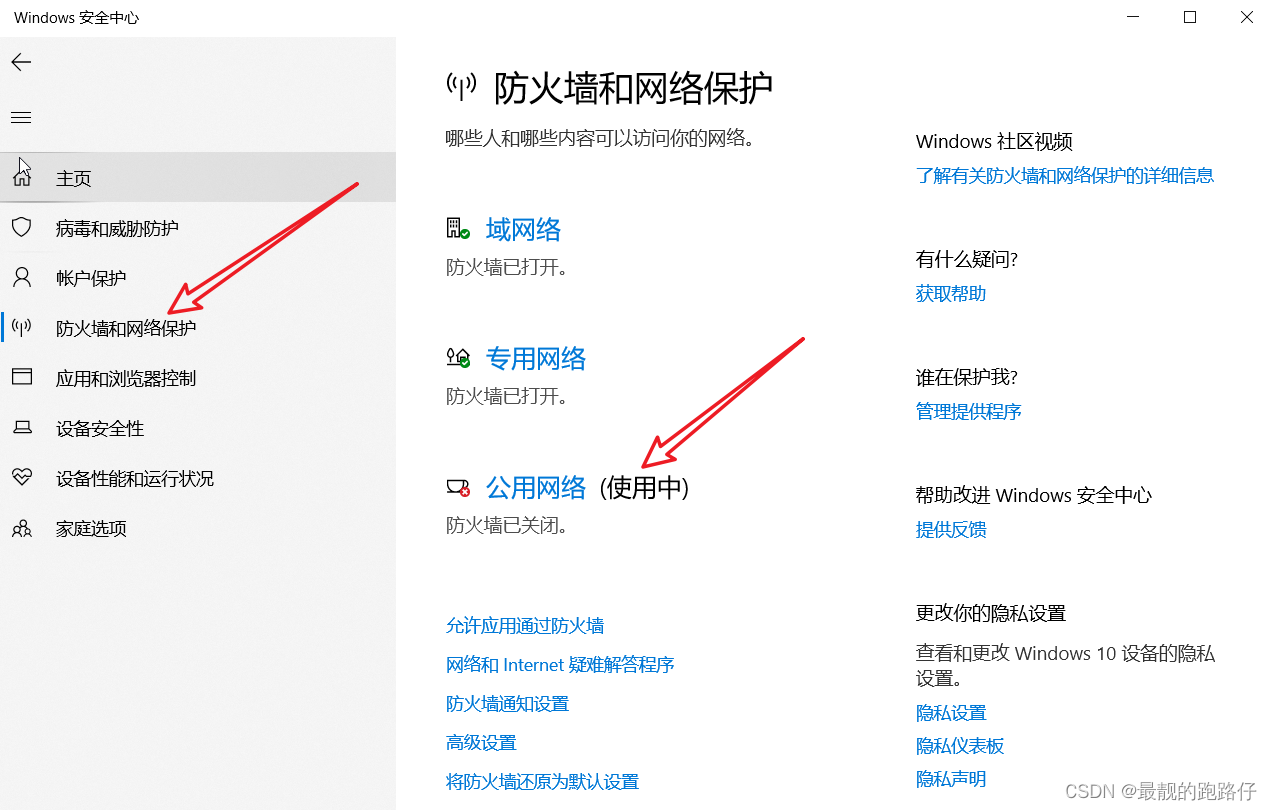The height and width of the screenshot is (810, 1272).
Task: Click the (使用中) label
Action: [645, 488]
